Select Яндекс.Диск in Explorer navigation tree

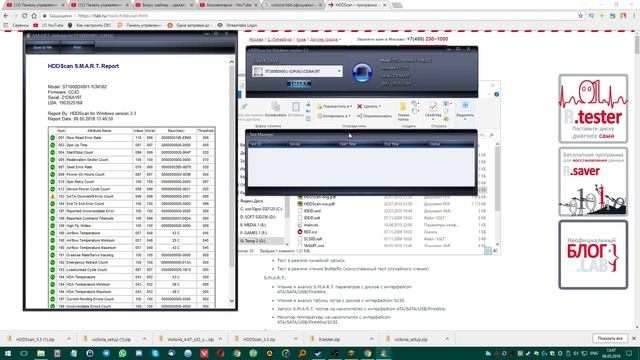pos(251,201)
